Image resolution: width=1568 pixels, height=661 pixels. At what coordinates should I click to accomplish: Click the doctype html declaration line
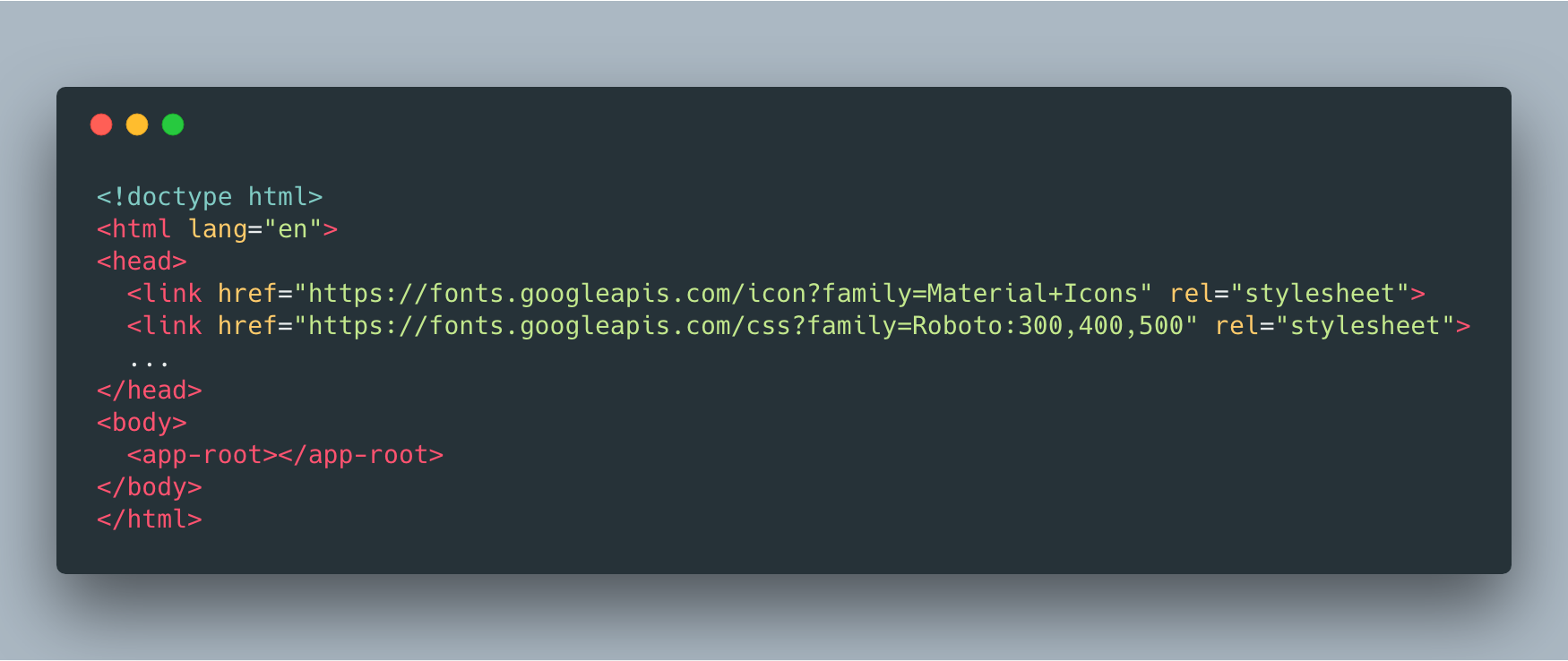click(210, 197)
